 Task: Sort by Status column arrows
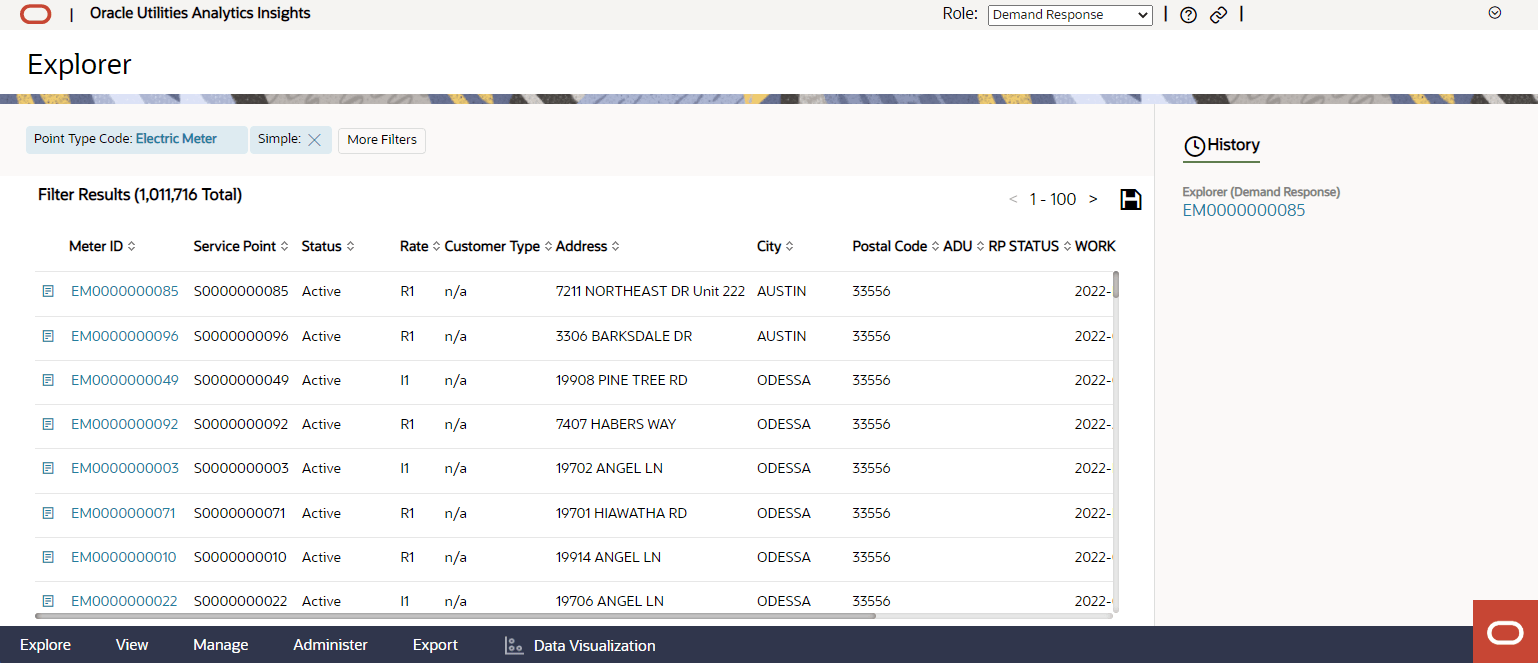point(350,246)
